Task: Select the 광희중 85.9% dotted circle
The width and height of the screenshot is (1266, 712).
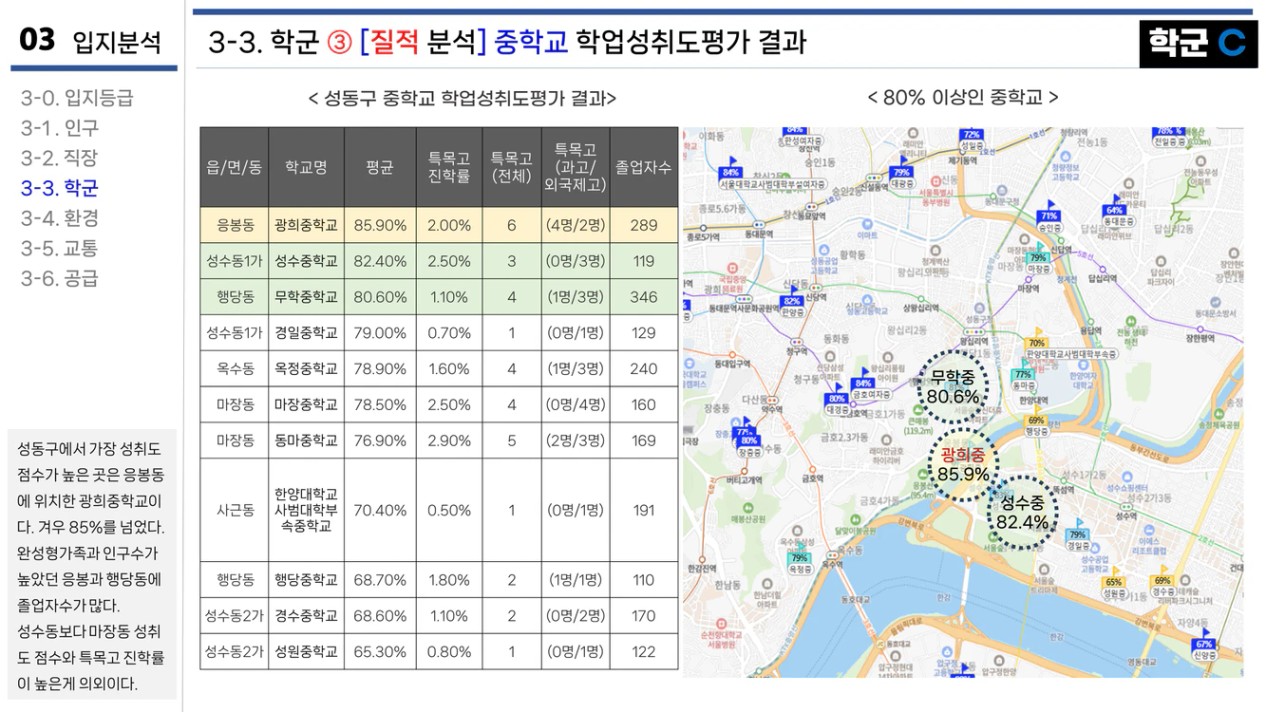Action: (x=962, y=464)
